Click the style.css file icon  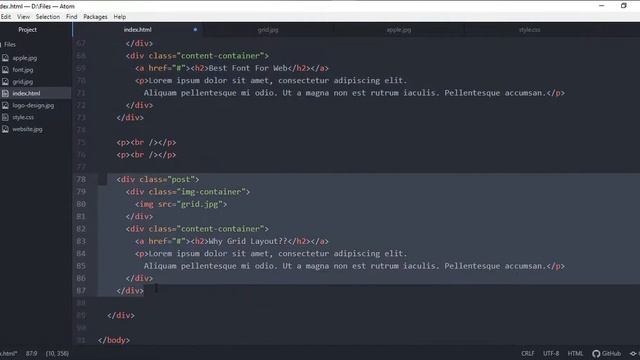[5, 117]
